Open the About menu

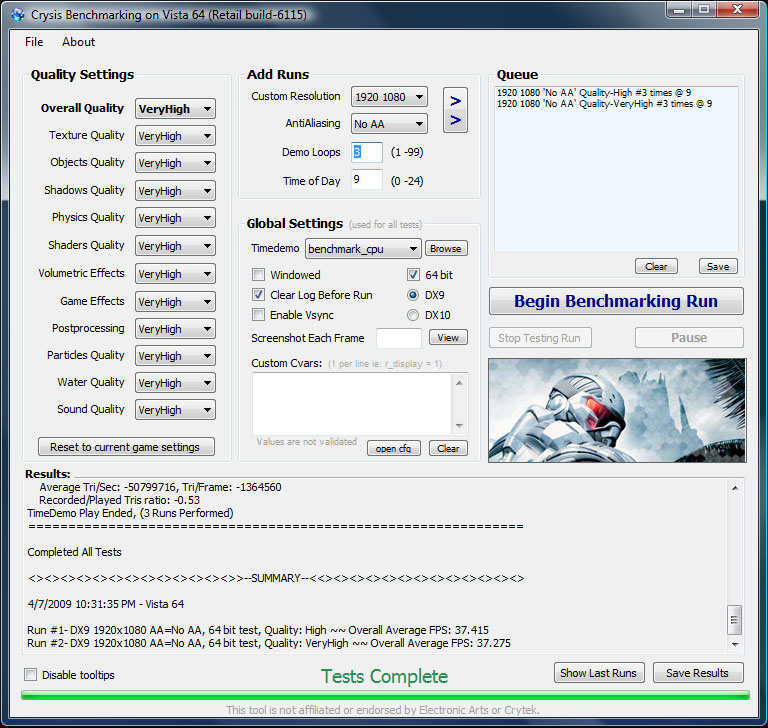(x=78, y=42)
